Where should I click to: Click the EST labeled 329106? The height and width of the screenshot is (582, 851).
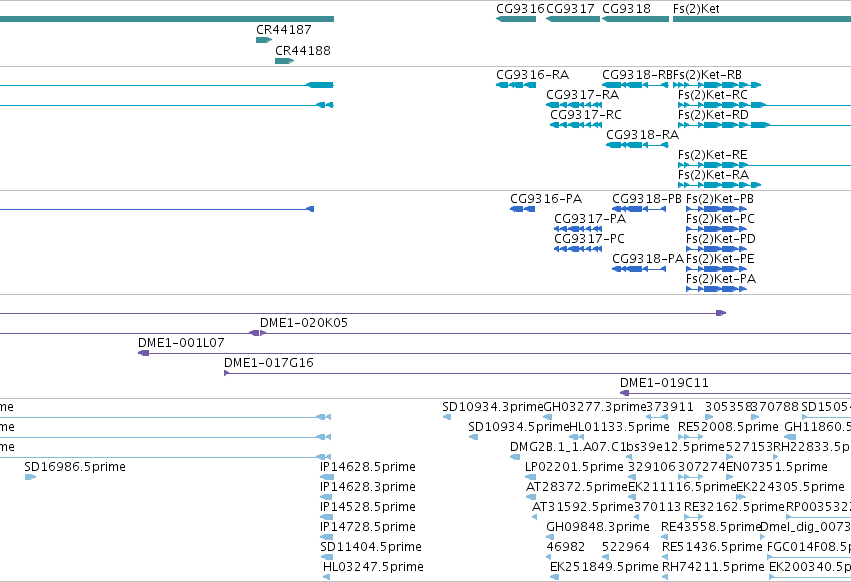pos(652,467)
